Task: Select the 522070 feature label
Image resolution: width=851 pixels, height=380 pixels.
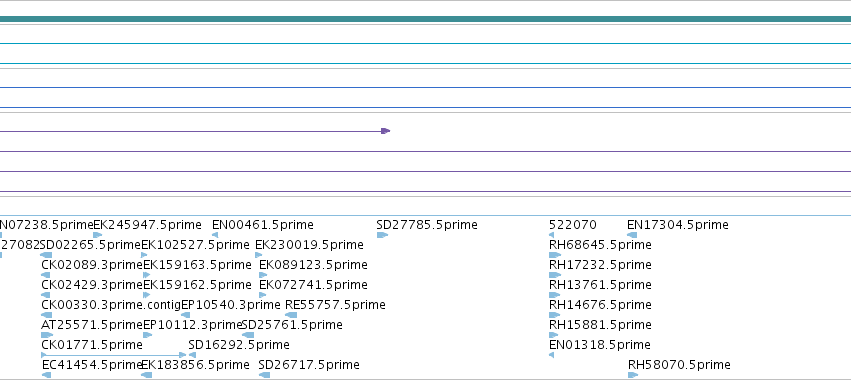Action: pyautogui.click(x=573, y=225)
